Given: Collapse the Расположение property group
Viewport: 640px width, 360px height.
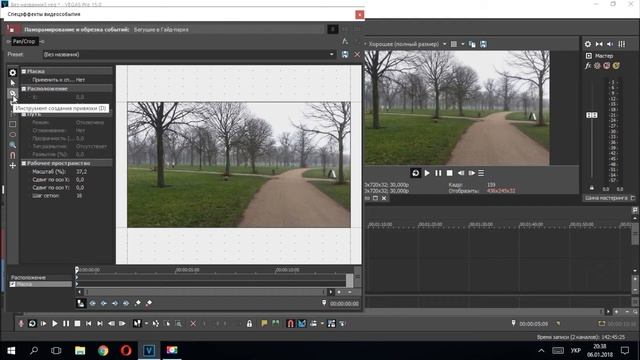Looking at the screenshot, I should 24,89.
